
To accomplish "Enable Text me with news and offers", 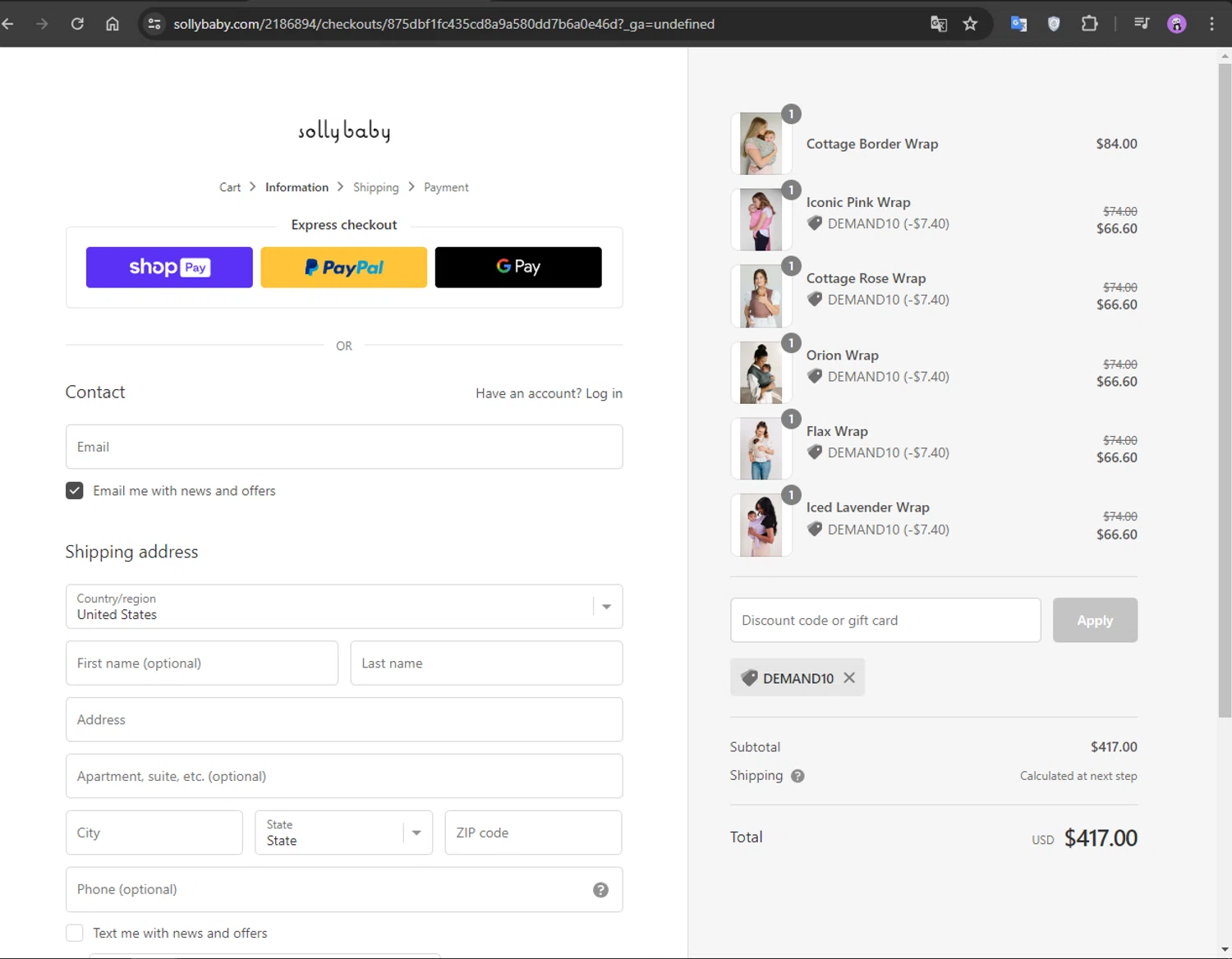I will pyautogui.click(x=75, y=933).
